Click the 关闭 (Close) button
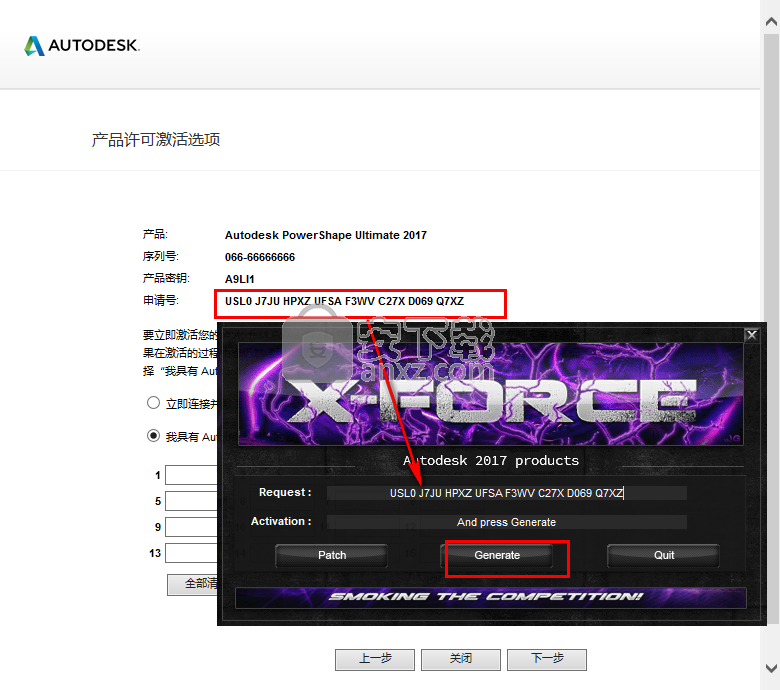Image resolution: width=780 pixels, height=690 pixels. 461,659
